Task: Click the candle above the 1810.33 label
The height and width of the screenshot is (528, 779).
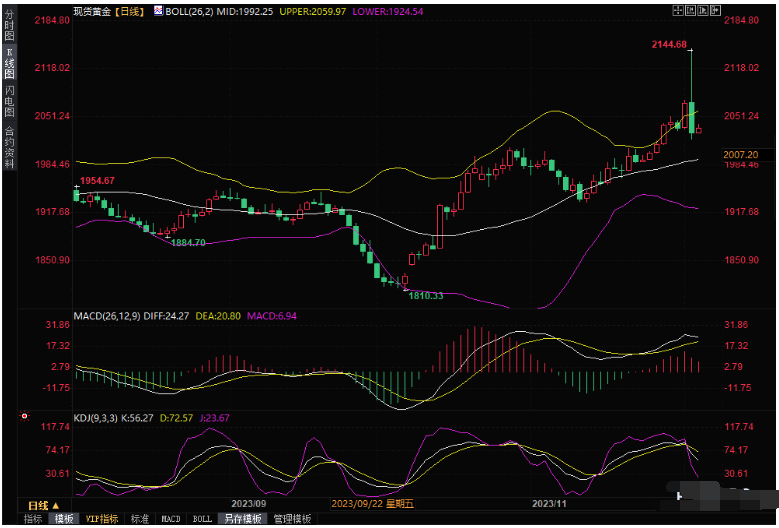Action: click(x=405, y=280)
